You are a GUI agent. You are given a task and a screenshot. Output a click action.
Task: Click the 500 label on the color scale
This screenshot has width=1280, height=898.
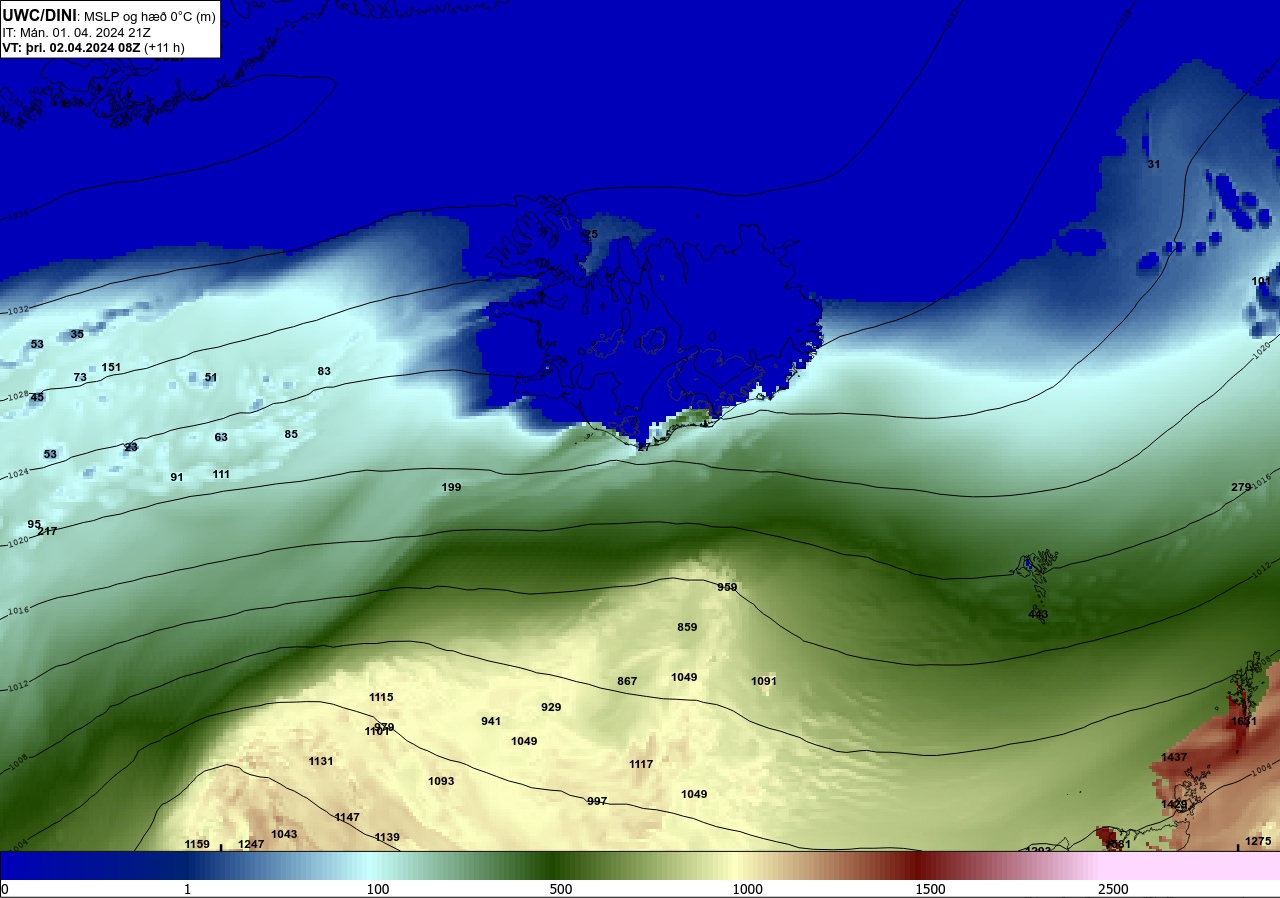[561, 890]
